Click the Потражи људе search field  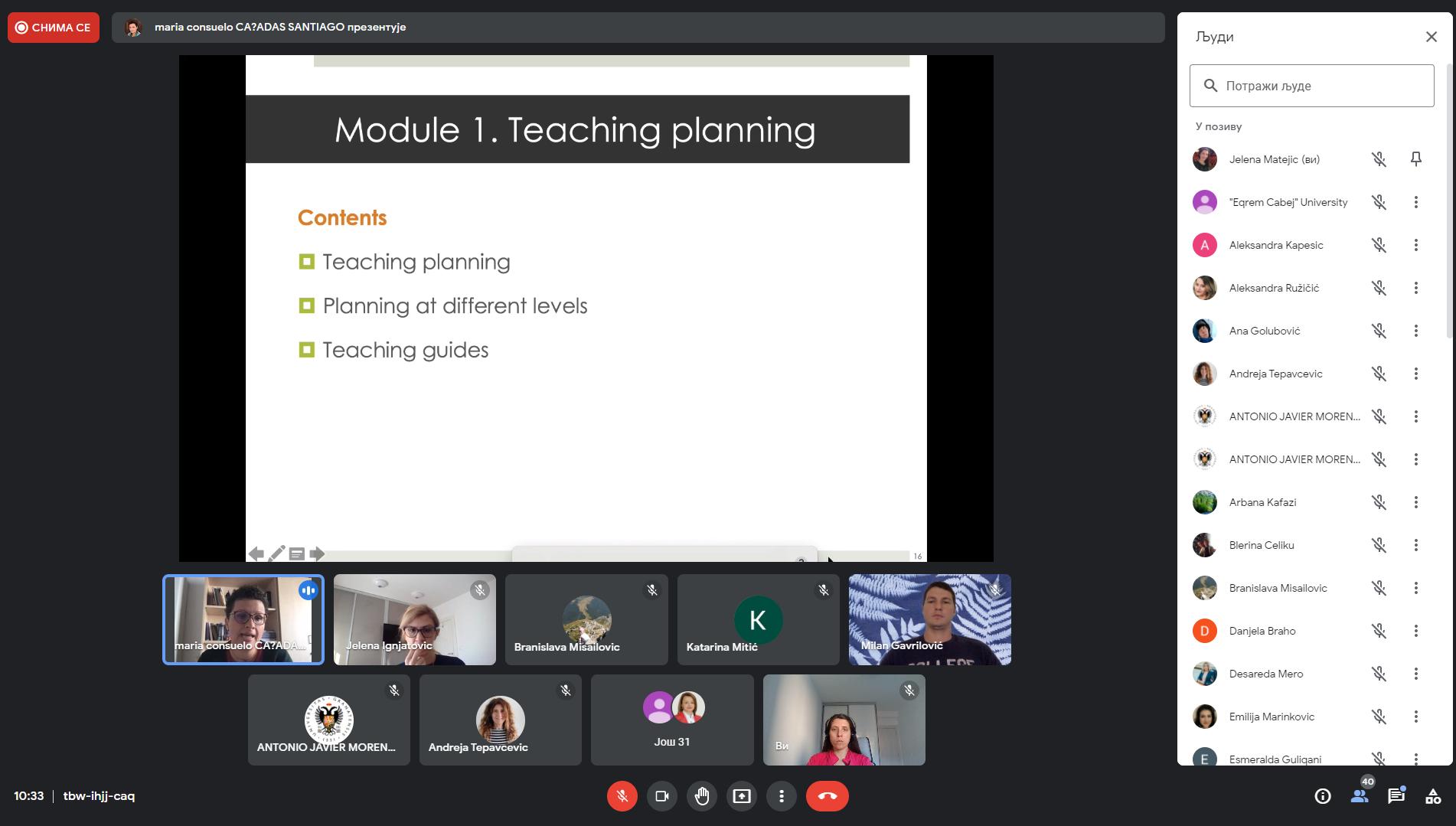[x=1312, y=86]
